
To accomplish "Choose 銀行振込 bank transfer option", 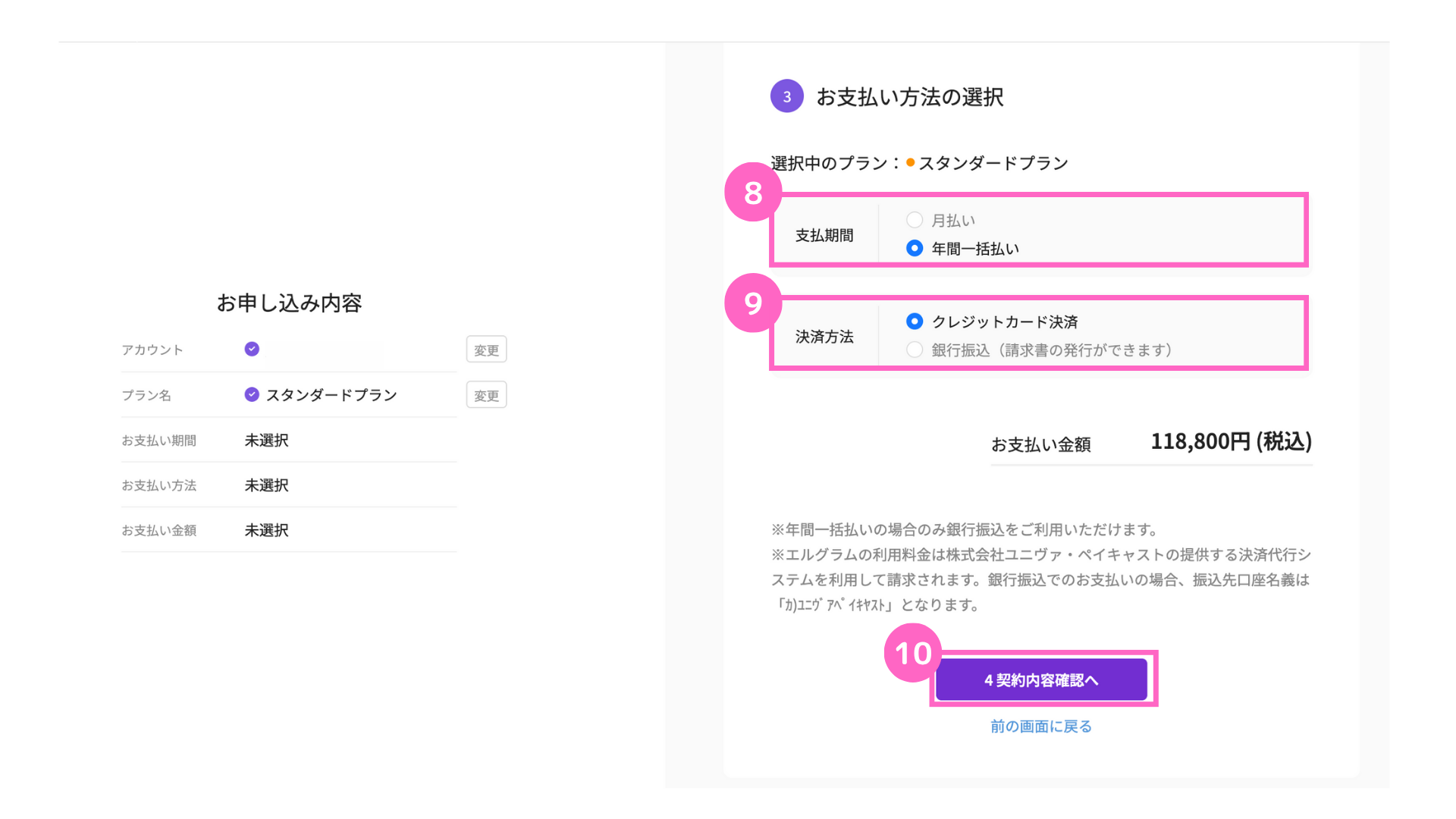I will pos(915,350).
